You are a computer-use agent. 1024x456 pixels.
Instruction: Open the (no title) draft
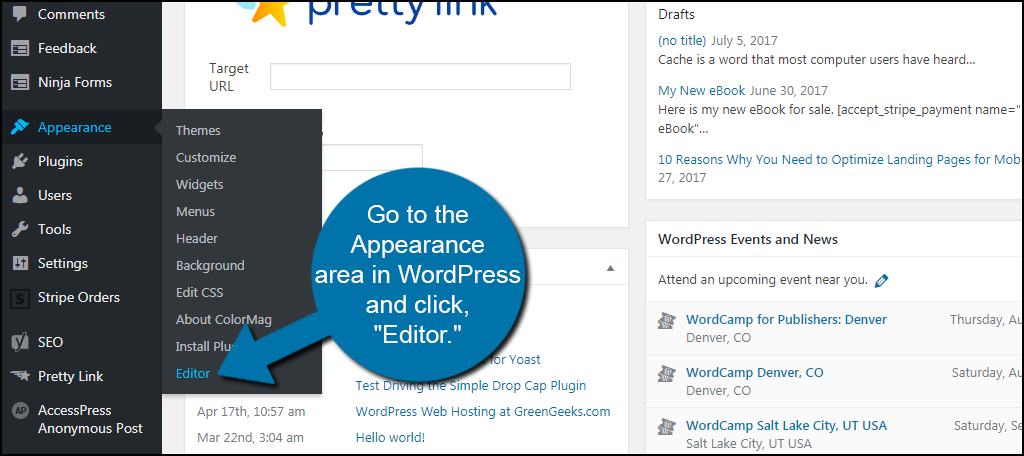(x=682, y=41)
